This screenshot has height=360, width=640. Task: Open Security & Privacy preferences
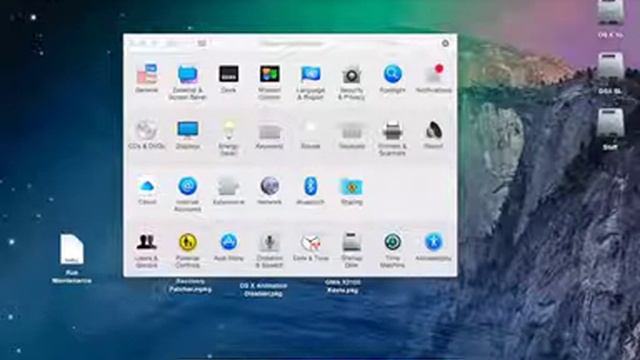coord(351,82)
